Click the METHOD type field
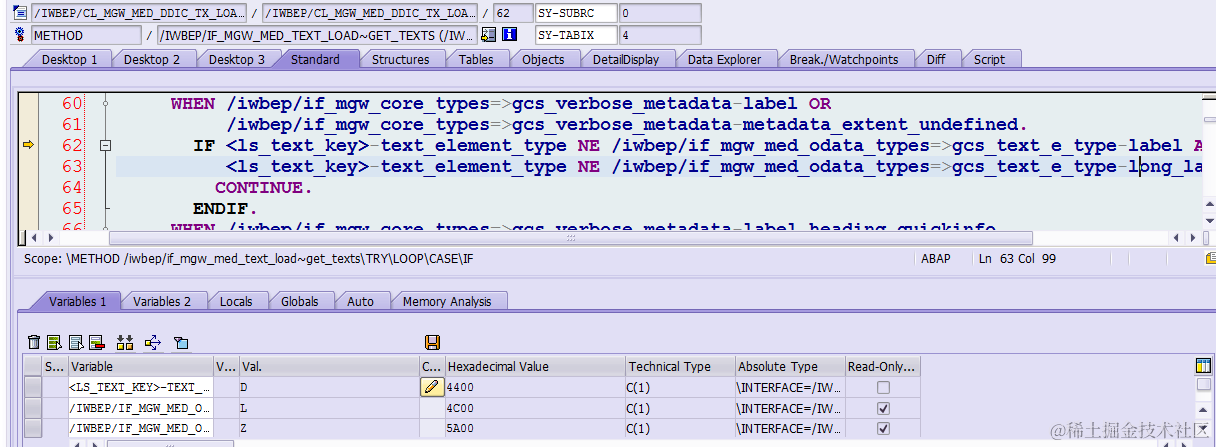Image resolution: width=1216 pixels, height=447 pixels. (86, 35)
